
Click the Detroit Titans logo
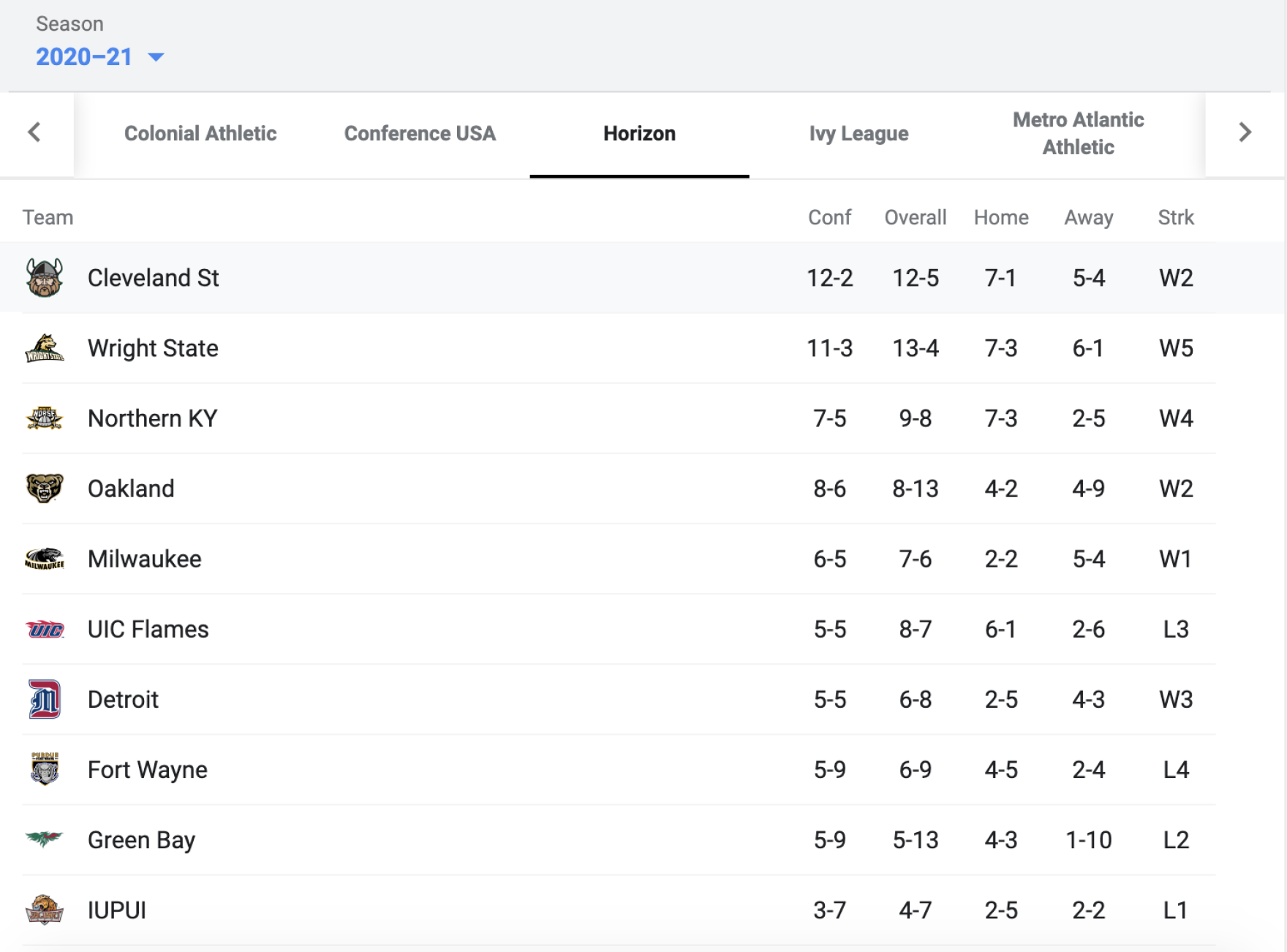(44, 699)
